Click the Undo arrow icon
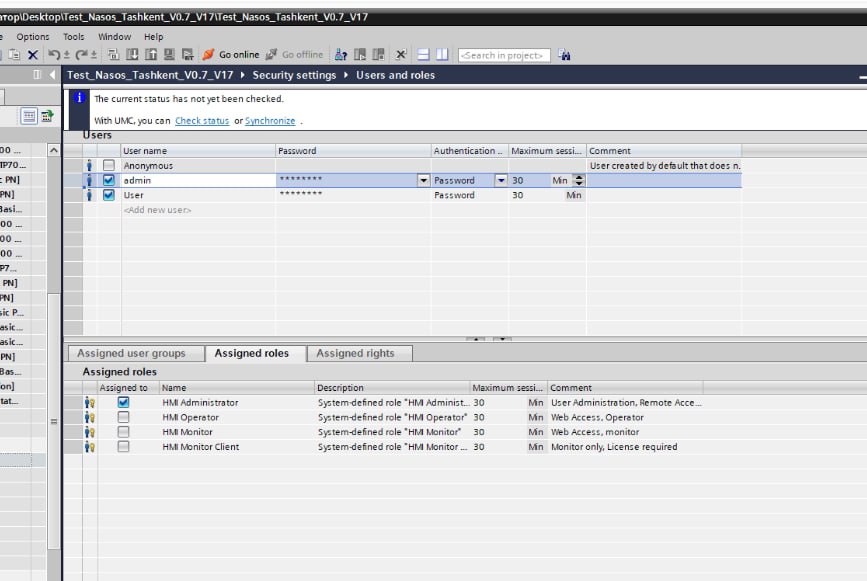Image resolution: width=867 pixels, height=581 pixels. (x=54, y=54)
